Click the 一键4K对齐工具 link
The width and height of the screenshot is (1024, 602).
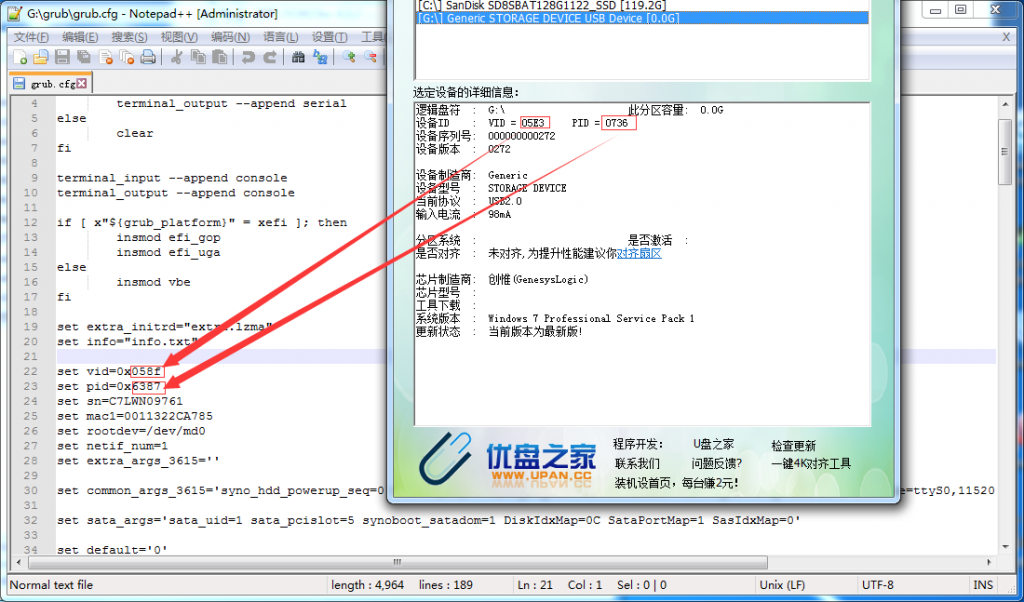coord(811,464)
